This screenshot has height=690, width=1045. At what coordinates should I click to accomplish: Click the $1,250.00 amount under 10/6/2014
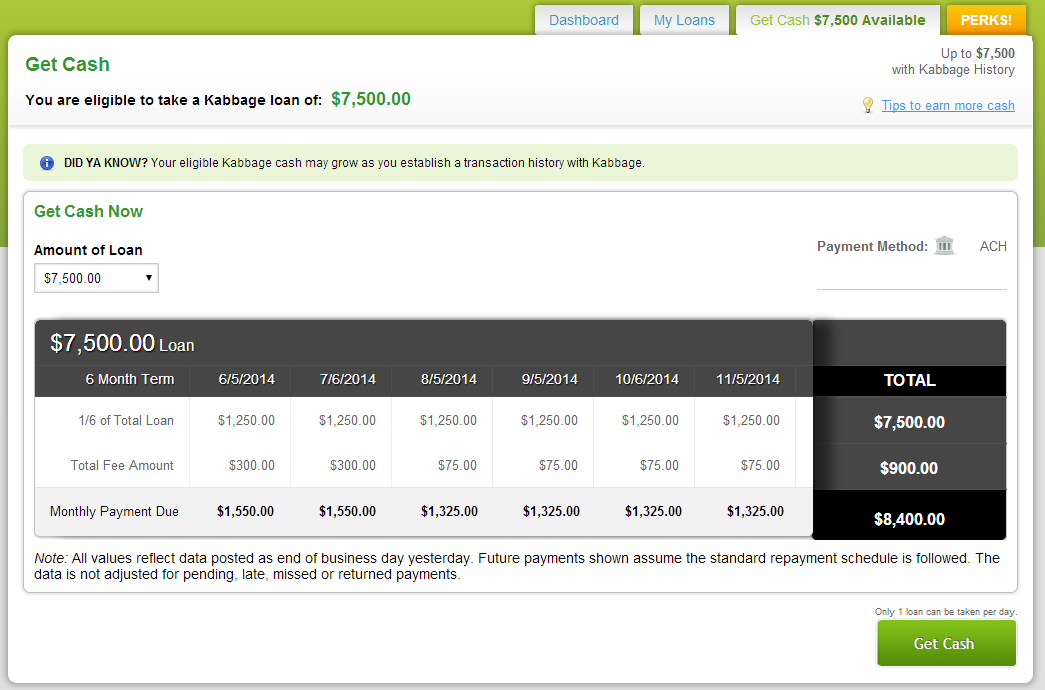[650, 421]
